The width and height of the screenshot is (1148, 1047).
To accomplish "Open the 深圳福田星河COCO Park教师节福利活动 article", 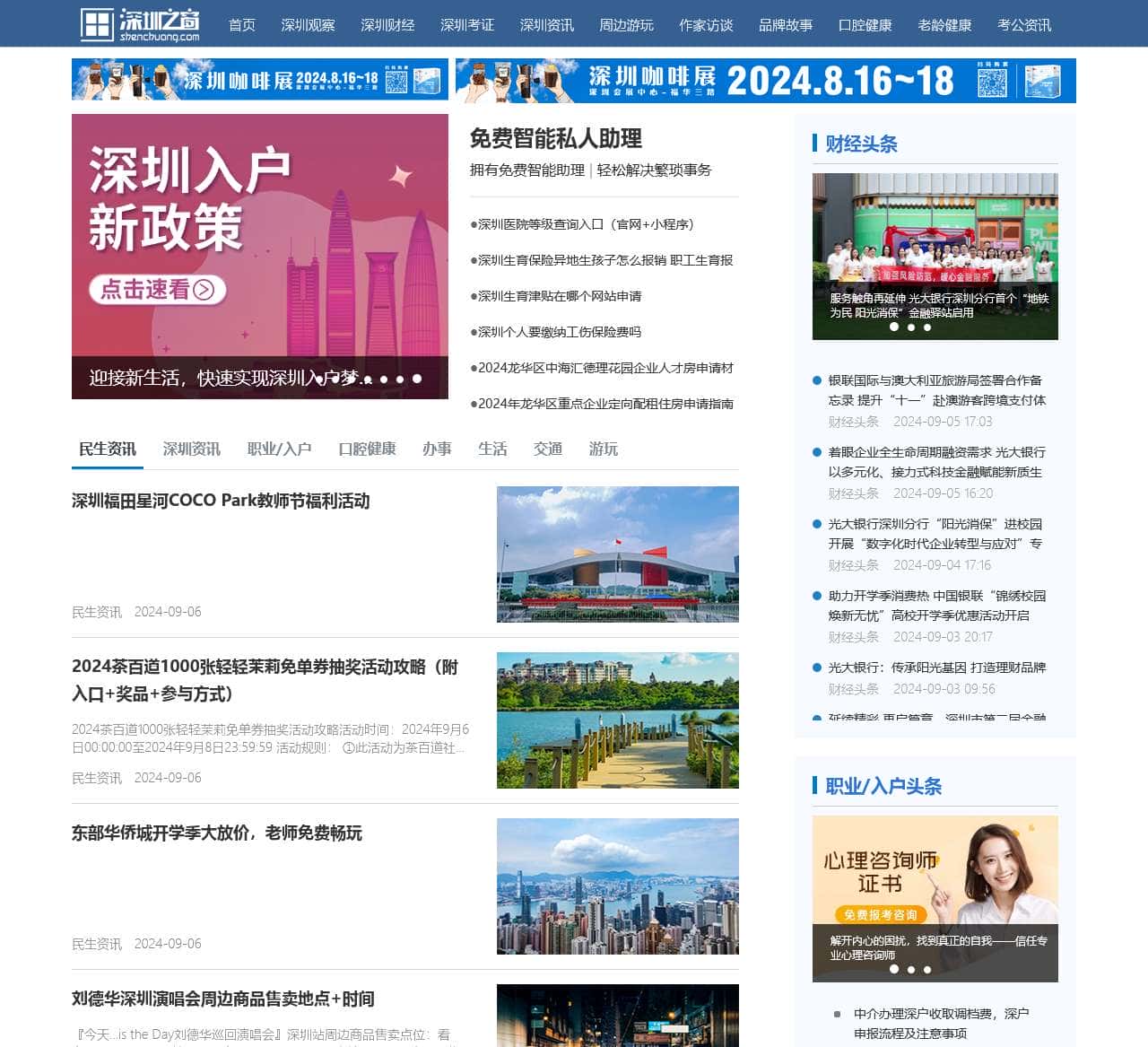I will pyautogui.click(x=222, y=502).
